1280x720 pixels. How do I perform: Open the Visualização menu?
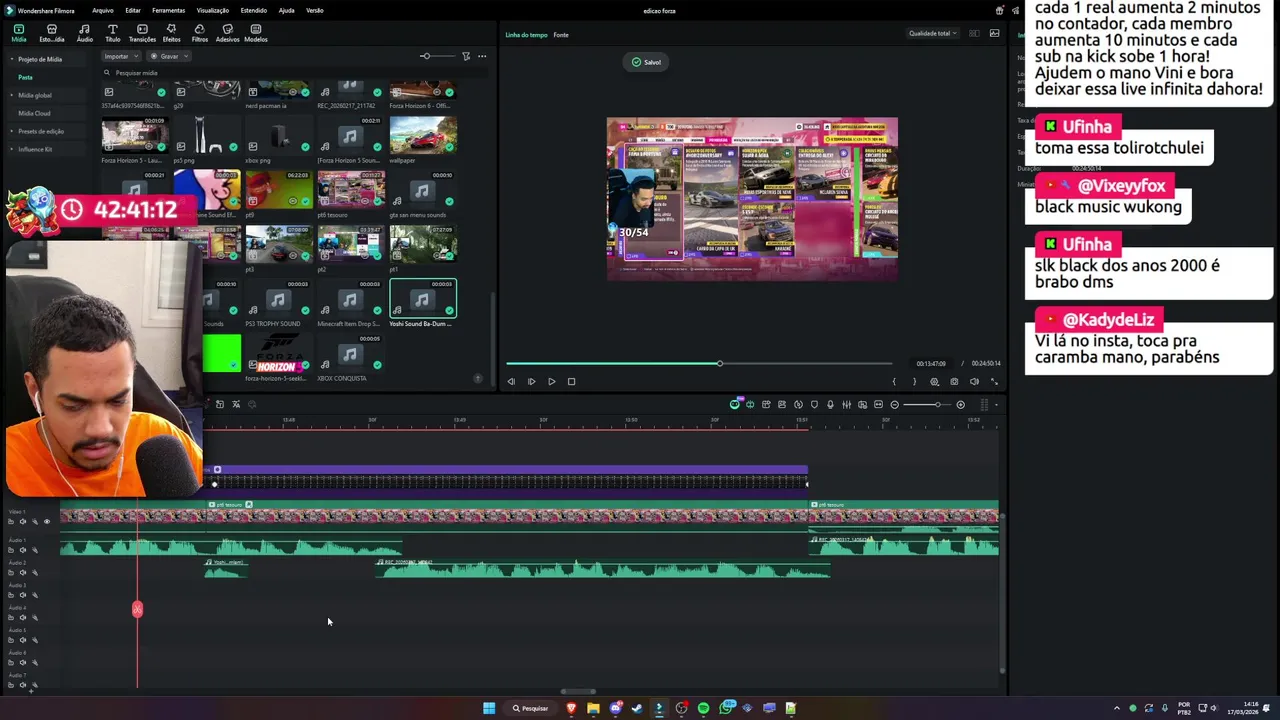213,10
